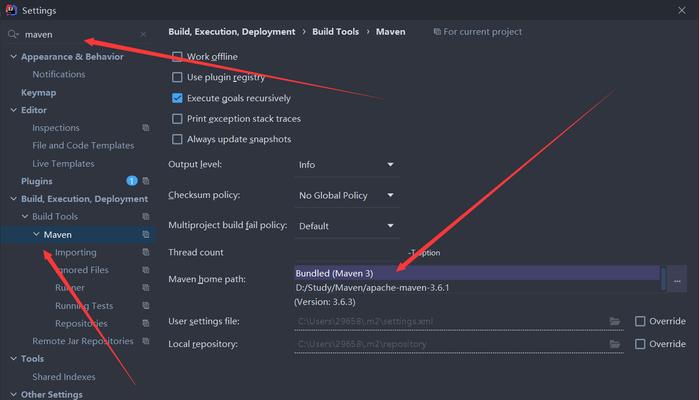This screenshot has height=400, width=699.
Task: Open the Checksum policy dropdown
Action: [346, 195]
